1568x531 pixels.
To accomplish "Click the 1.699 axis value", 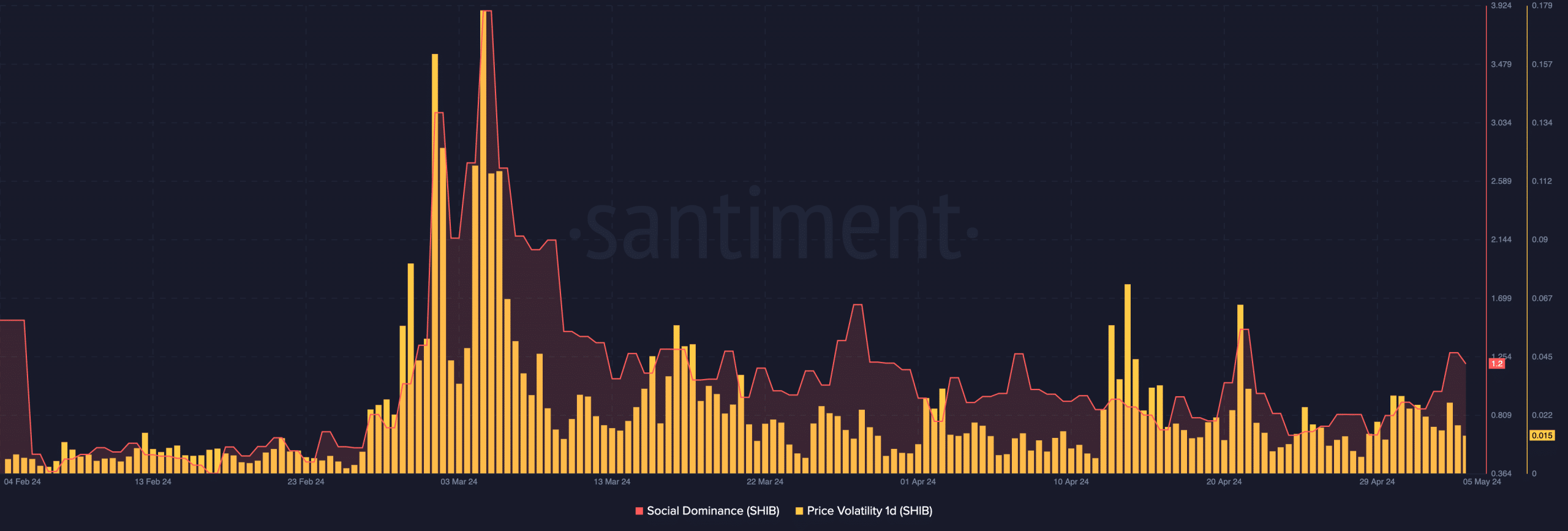I will [x=1501, y=298].
